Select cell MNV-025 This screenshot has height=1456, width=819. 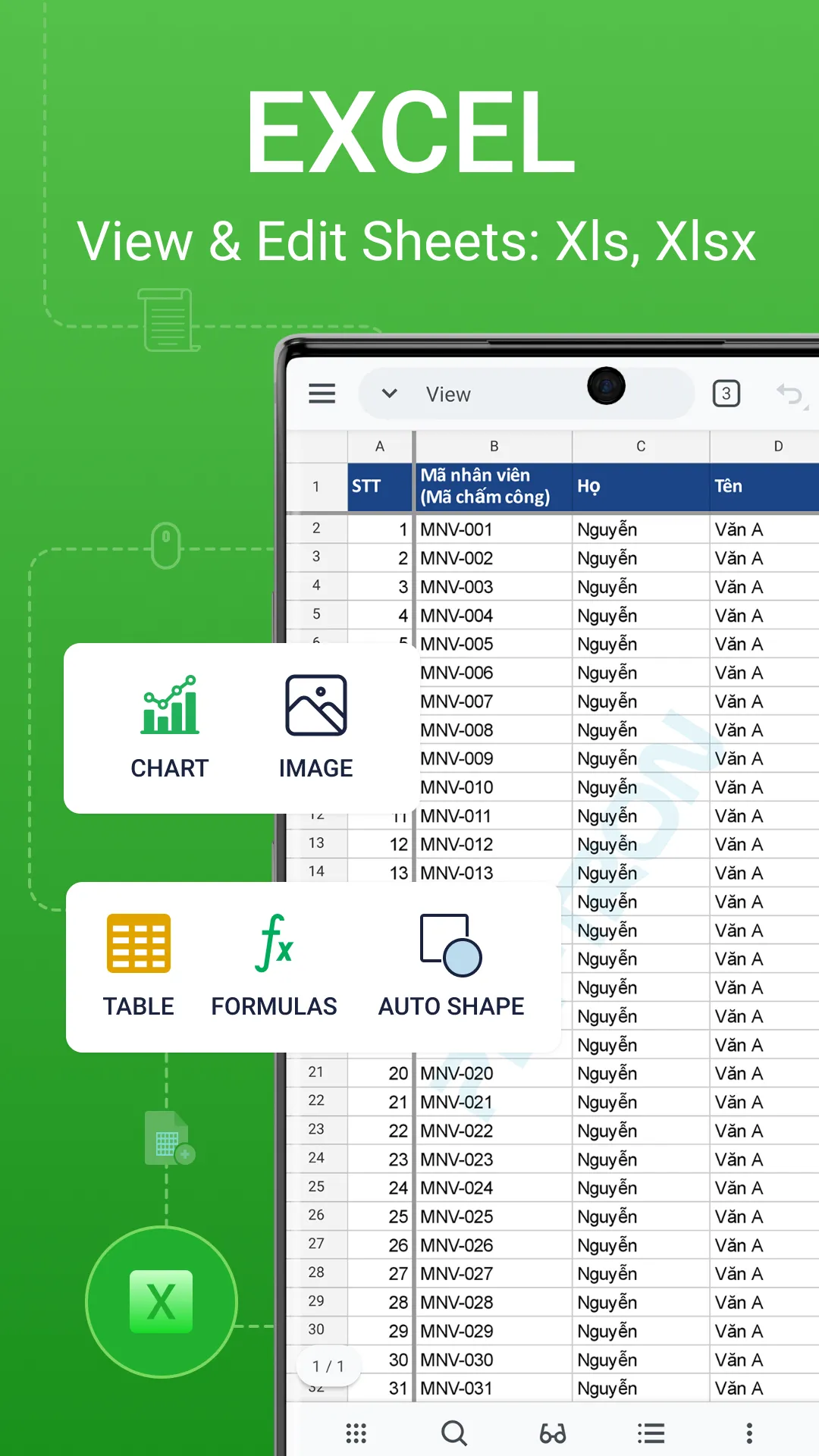tap(494, 1216)
